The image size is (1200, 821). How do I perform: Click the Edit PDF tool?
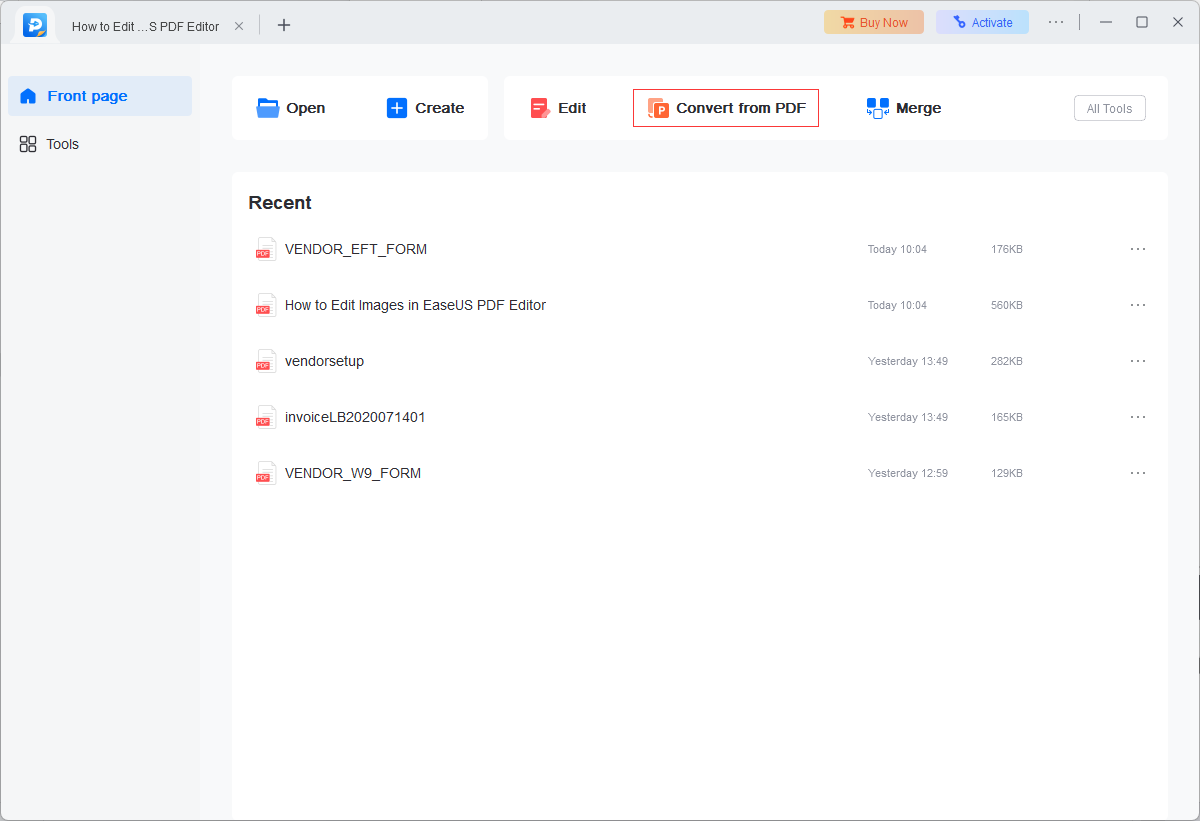click(x=558, y=108)
